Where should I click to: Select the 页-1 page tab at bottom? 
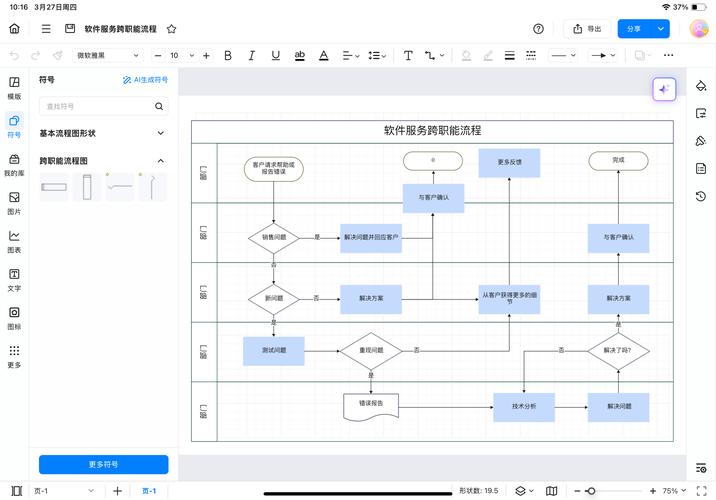pyautogui.click(x=149, y=491)
